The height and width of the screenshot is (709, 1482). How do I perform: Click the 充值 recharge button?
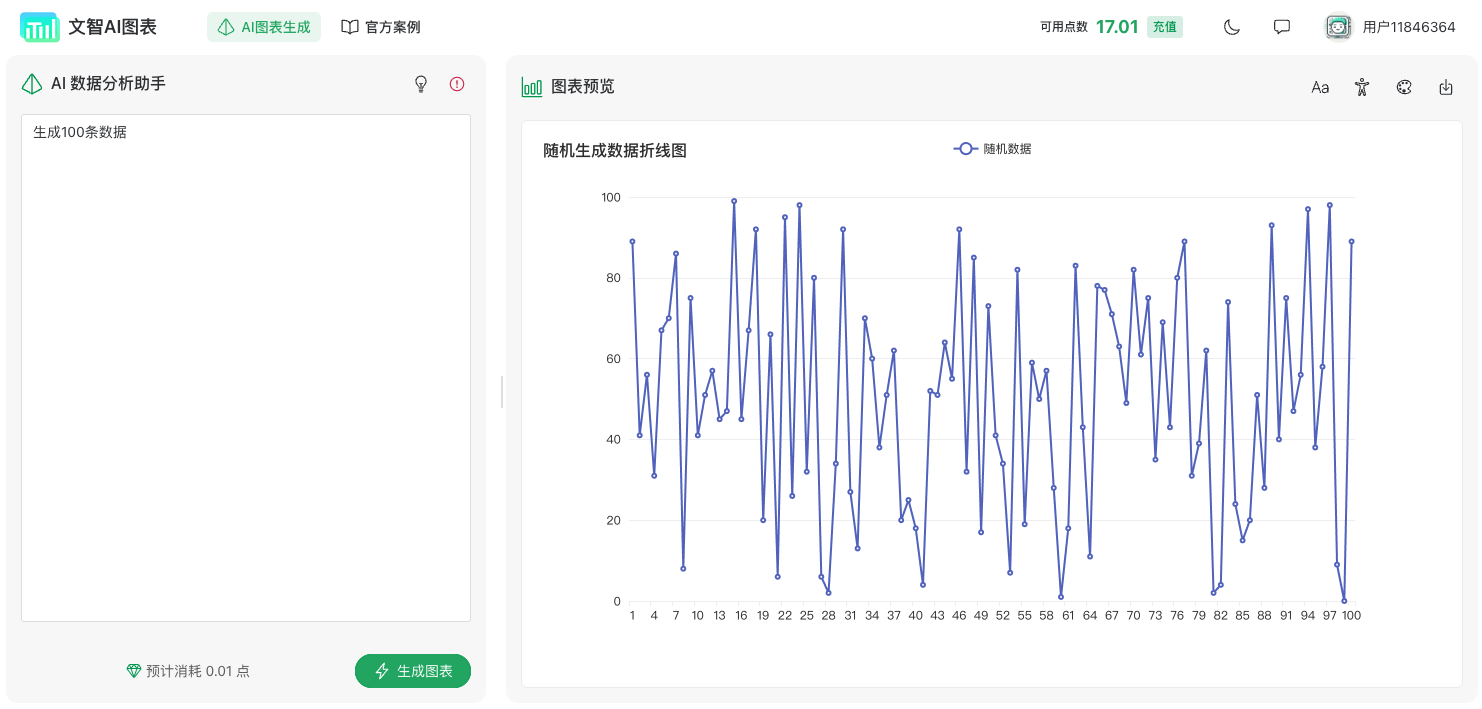point(1165,27)
